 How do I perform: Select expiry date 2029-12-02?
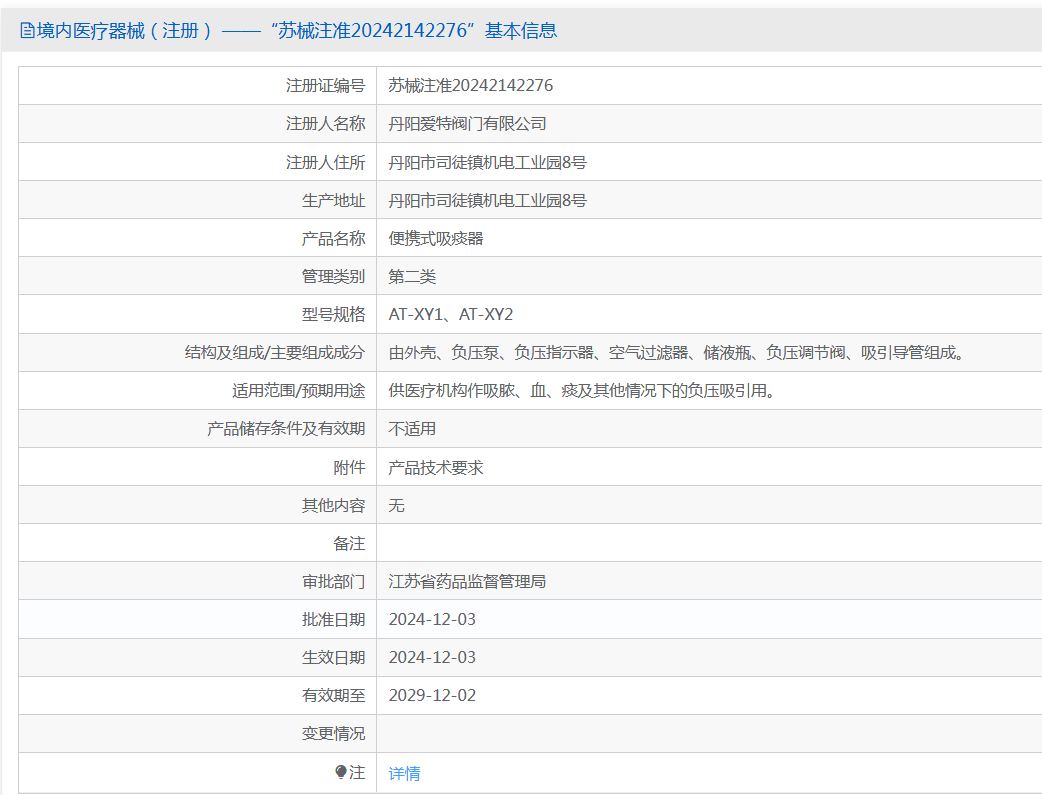(x=432, y=695)
